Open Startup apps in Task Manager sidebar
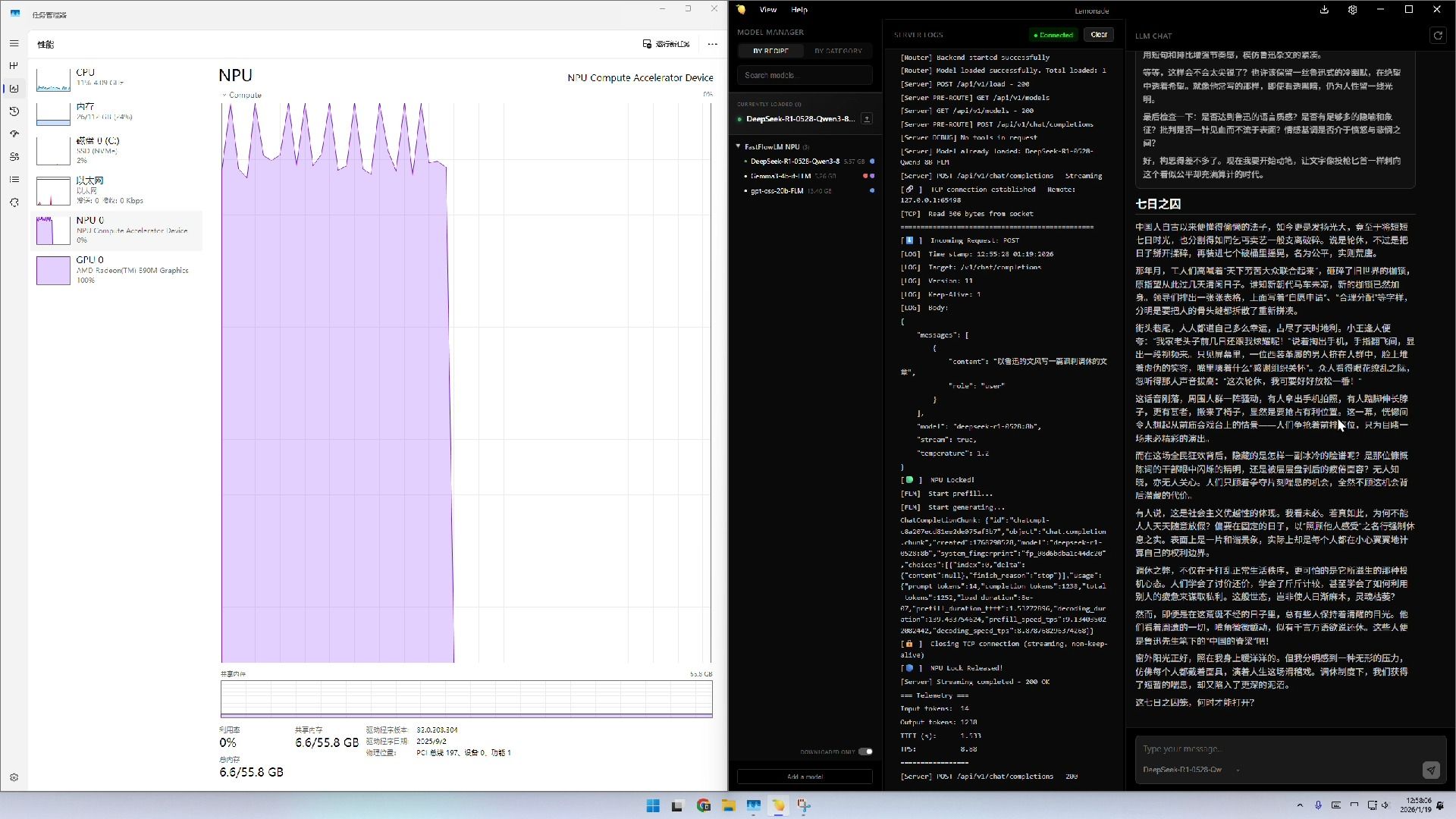Image resolution: width=1456 pixels, height=819 pixels. (x=14, y=134)
